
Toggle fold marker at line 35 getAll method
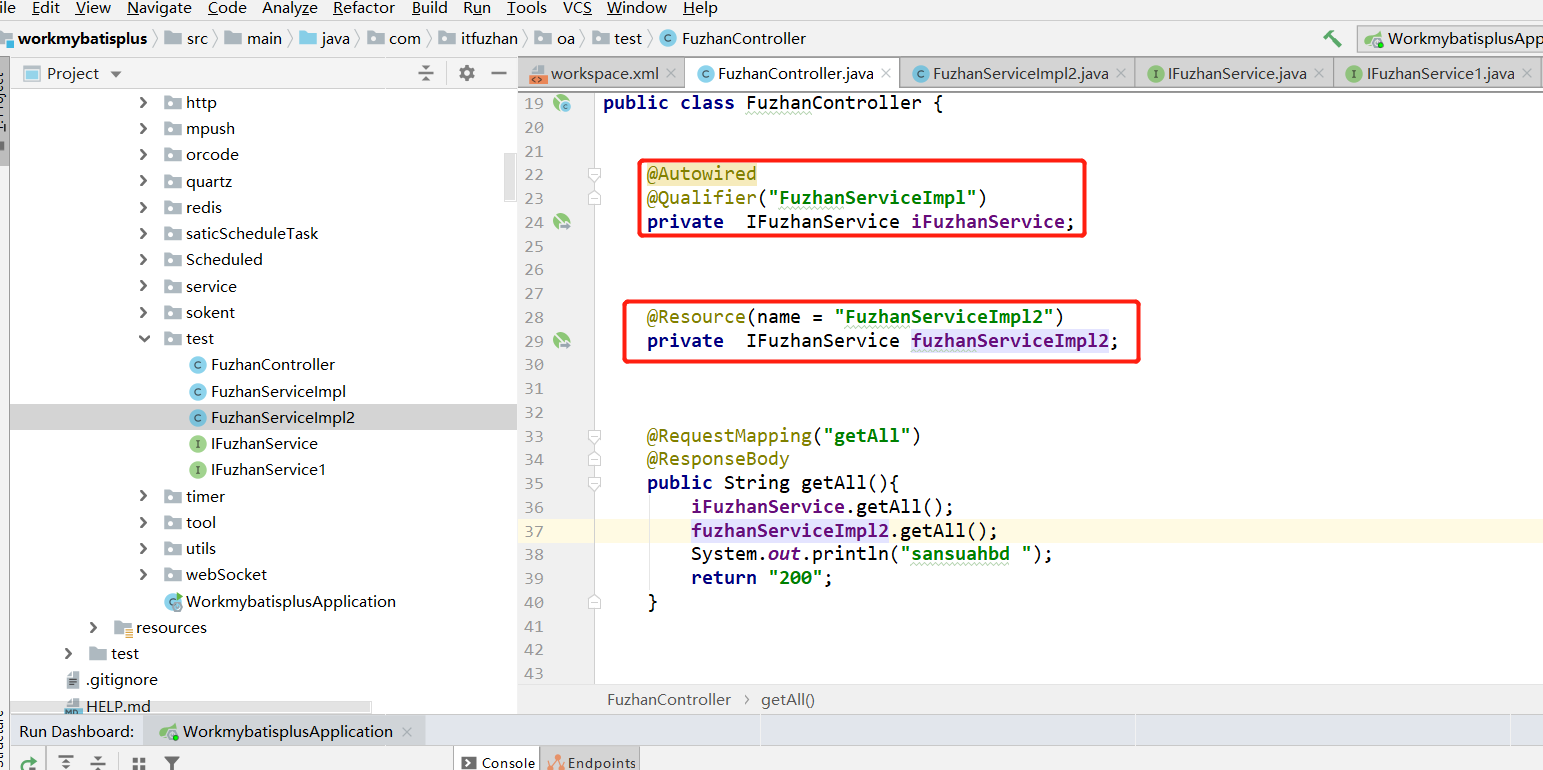[594, 483]
